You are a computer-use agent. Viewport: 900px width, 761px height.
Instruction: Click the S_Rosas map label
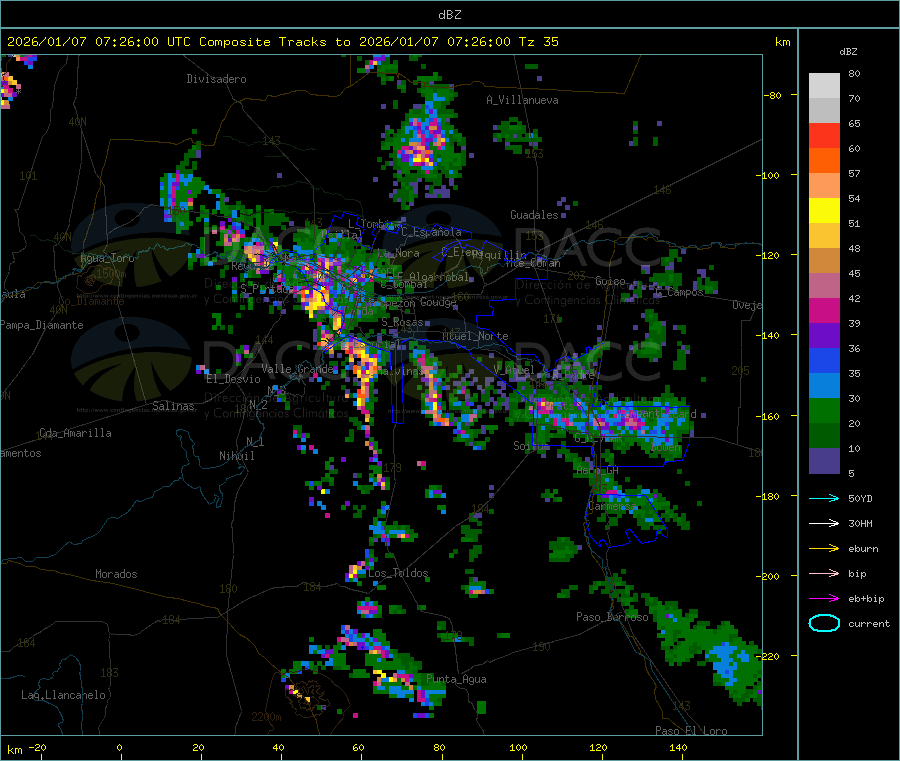pyautogui.click(x=402, y=322)
